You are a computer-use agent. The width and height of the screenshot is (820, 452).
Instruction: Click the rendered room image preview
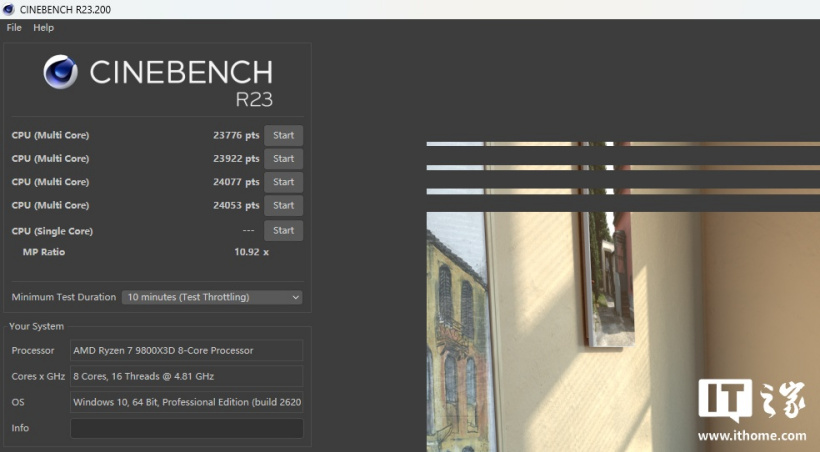pyautogui.click(x=623, y=297)
